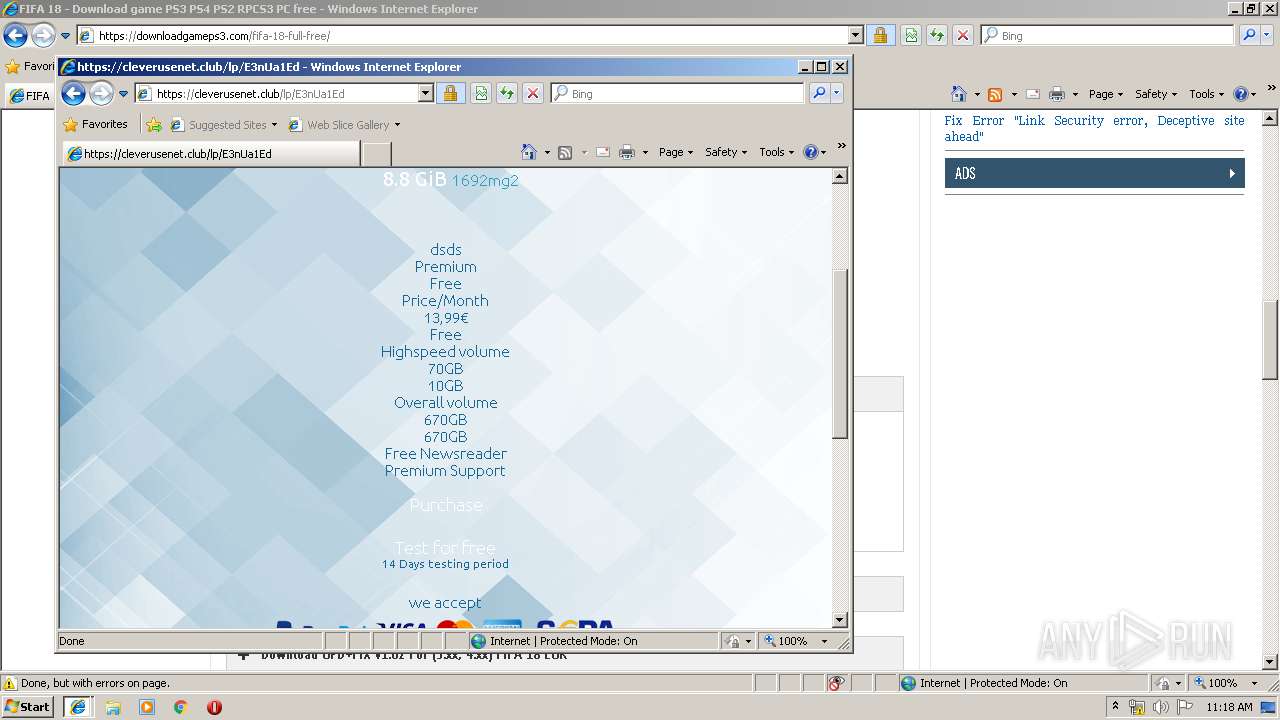The image size is (1280, 720).
Task: Open Chrome from the taskbar
Action: 180,706
